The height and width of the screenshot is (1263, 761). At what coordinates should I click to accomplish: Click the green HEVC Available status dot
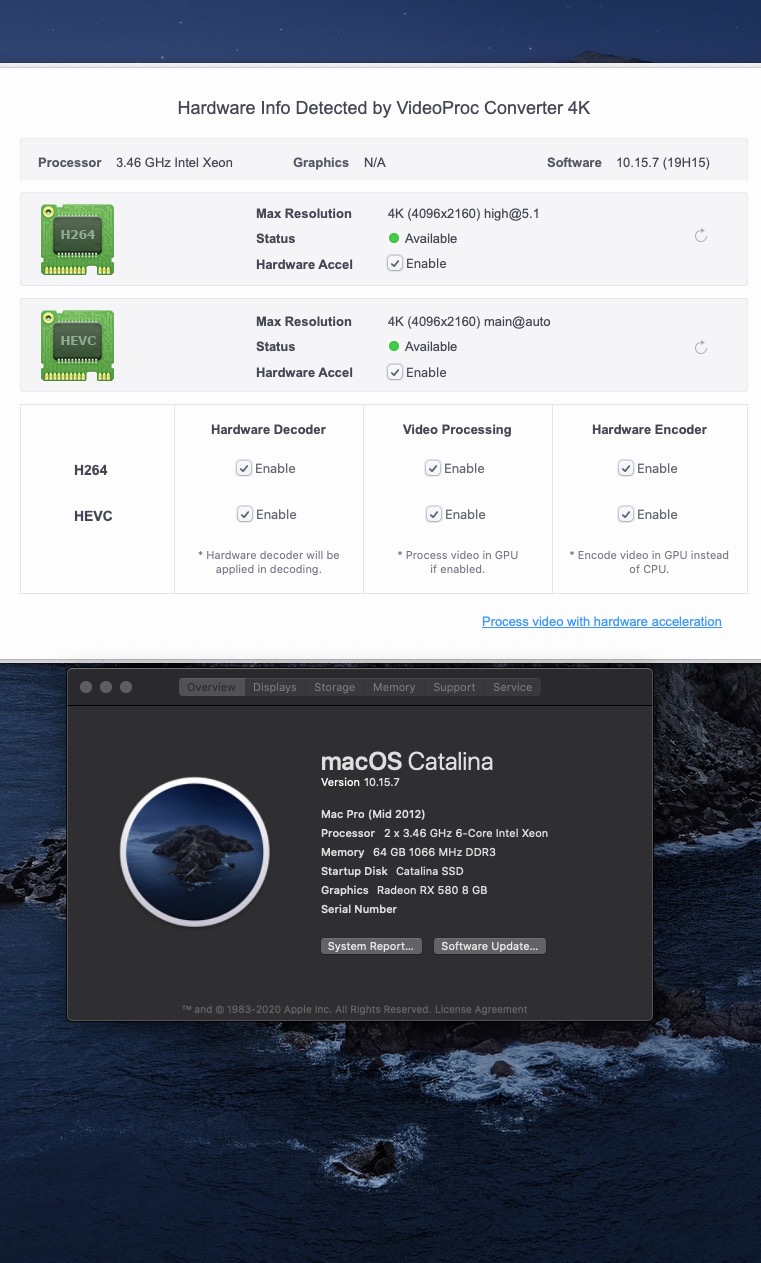tap(394, 346)
